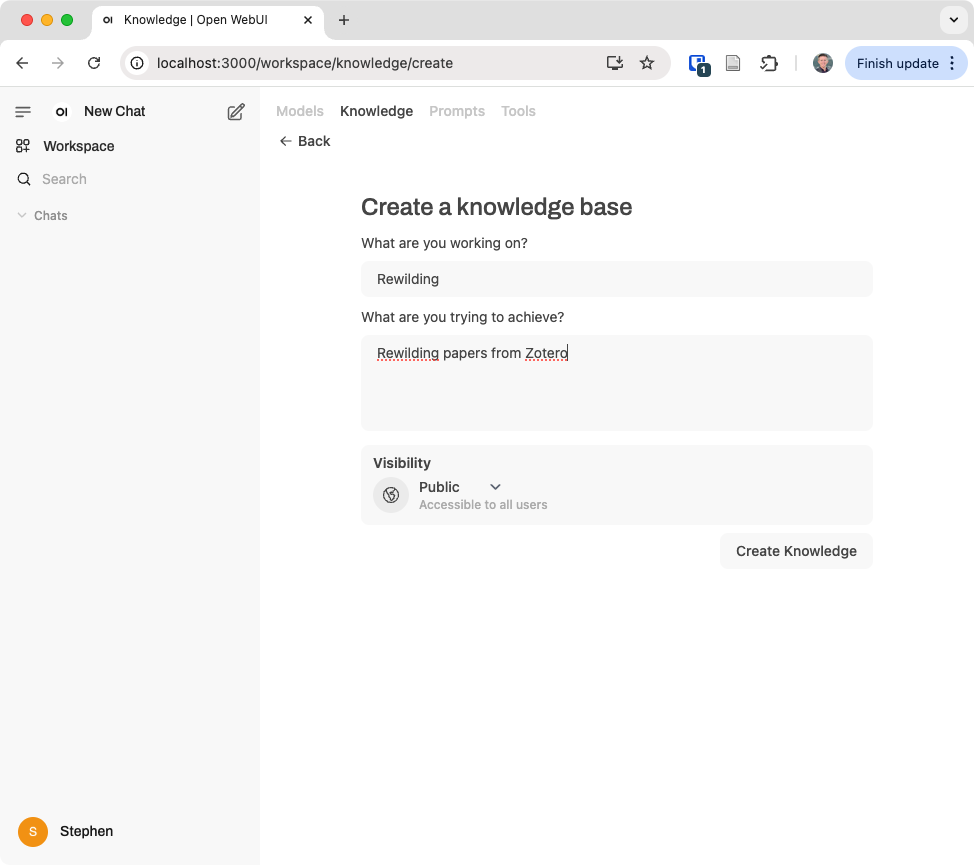Screen dimensions: 974x865
Task: Open a new chat with the pencil icon
Action: [x=236, y=112]
